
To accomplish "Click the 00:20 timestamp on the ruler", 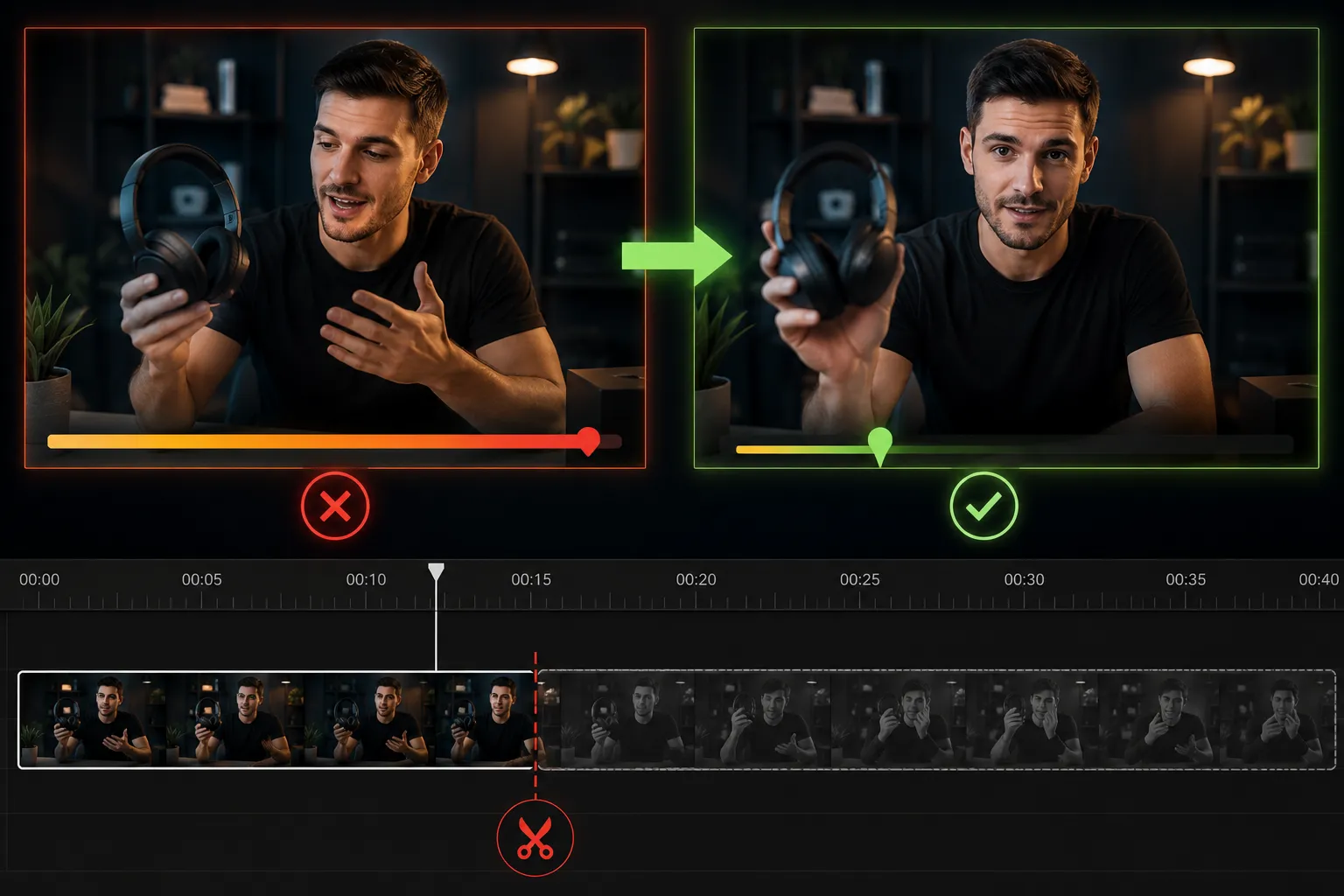I will pyautogui.click(x=696, y=579).
